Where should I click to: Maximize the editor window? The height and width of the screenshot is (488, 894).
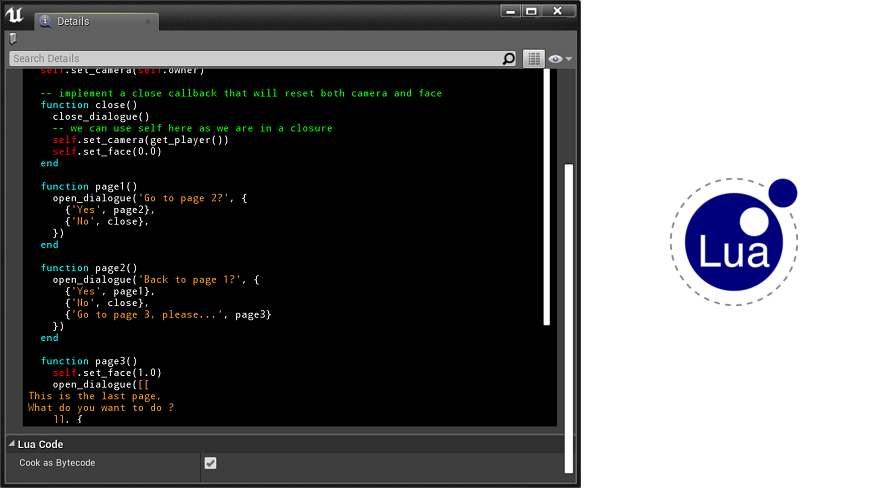531,10
